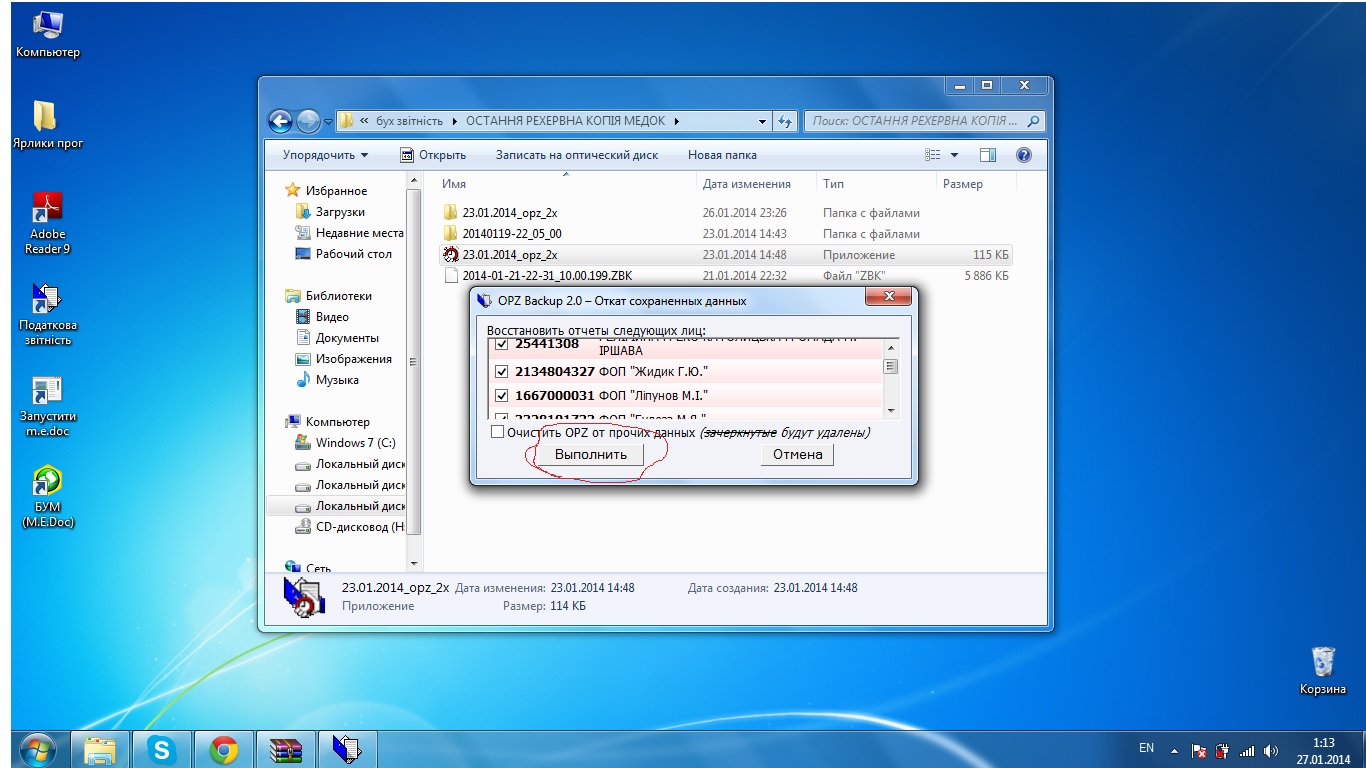Open WinRAR from the taskbar
Screen dimensions: 1366x768
tap(285, 749)
